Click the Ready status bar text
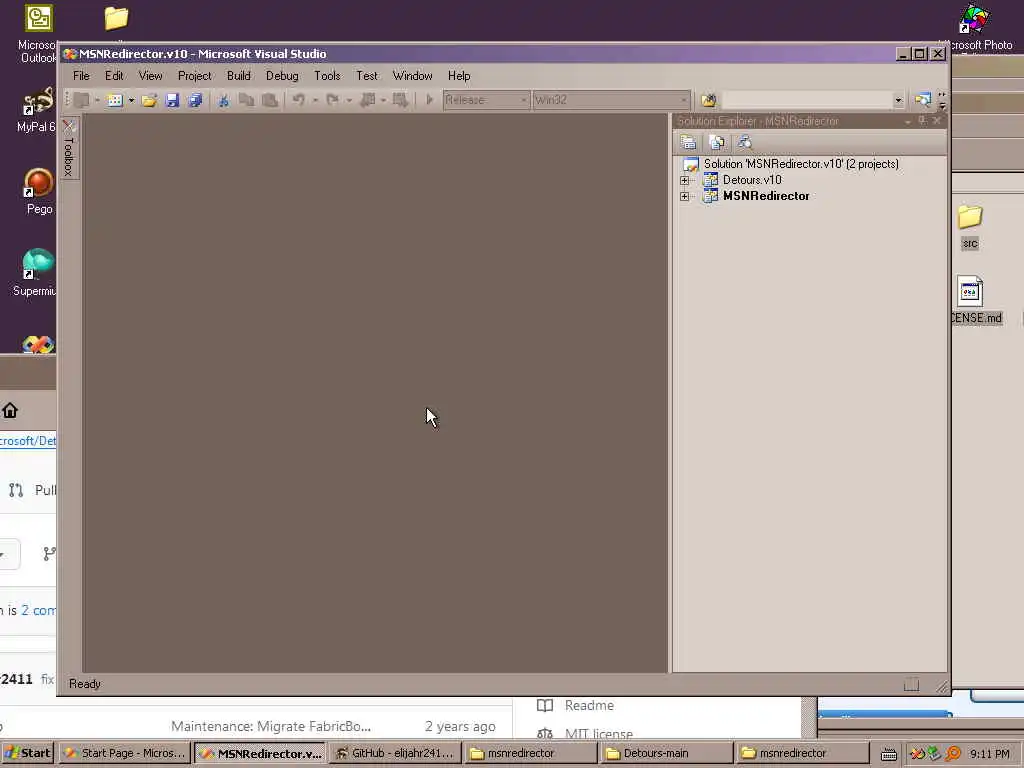The width and height of the screenshot is (1024, 768). pyautogui.click(x=85, y=684)
